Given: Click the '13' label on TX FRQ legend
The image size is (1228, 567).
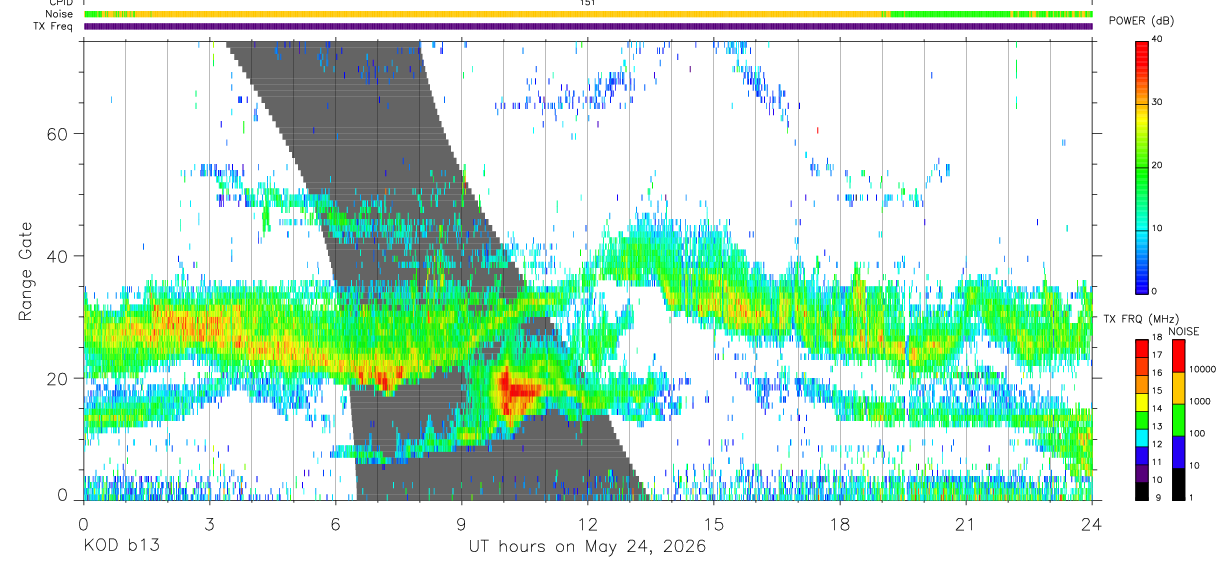Looking at the screenshot, I should click(x=1159, y=426).
